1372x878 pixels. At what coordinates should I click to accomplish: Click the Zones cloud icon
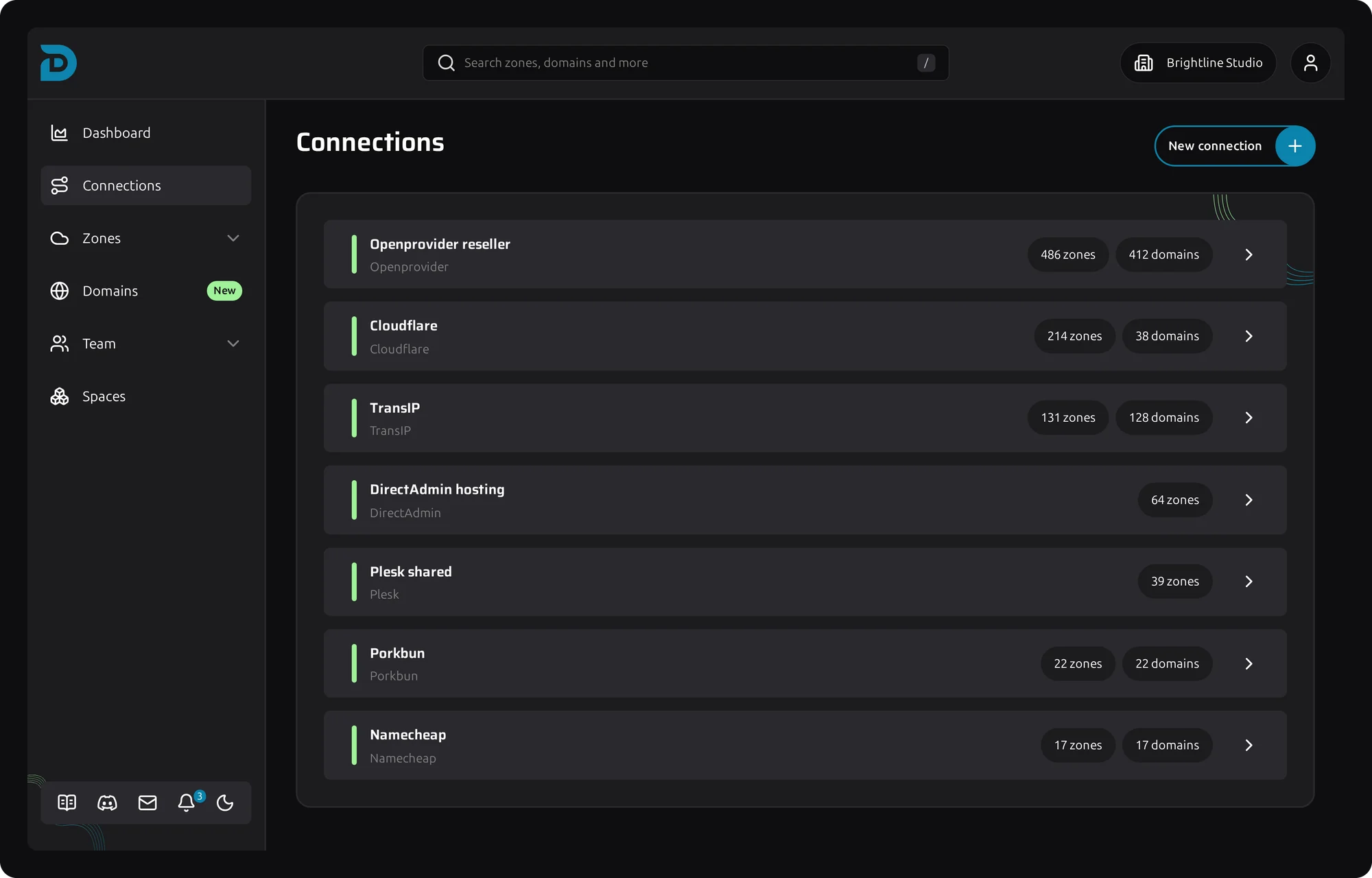[x=60, y=238]
